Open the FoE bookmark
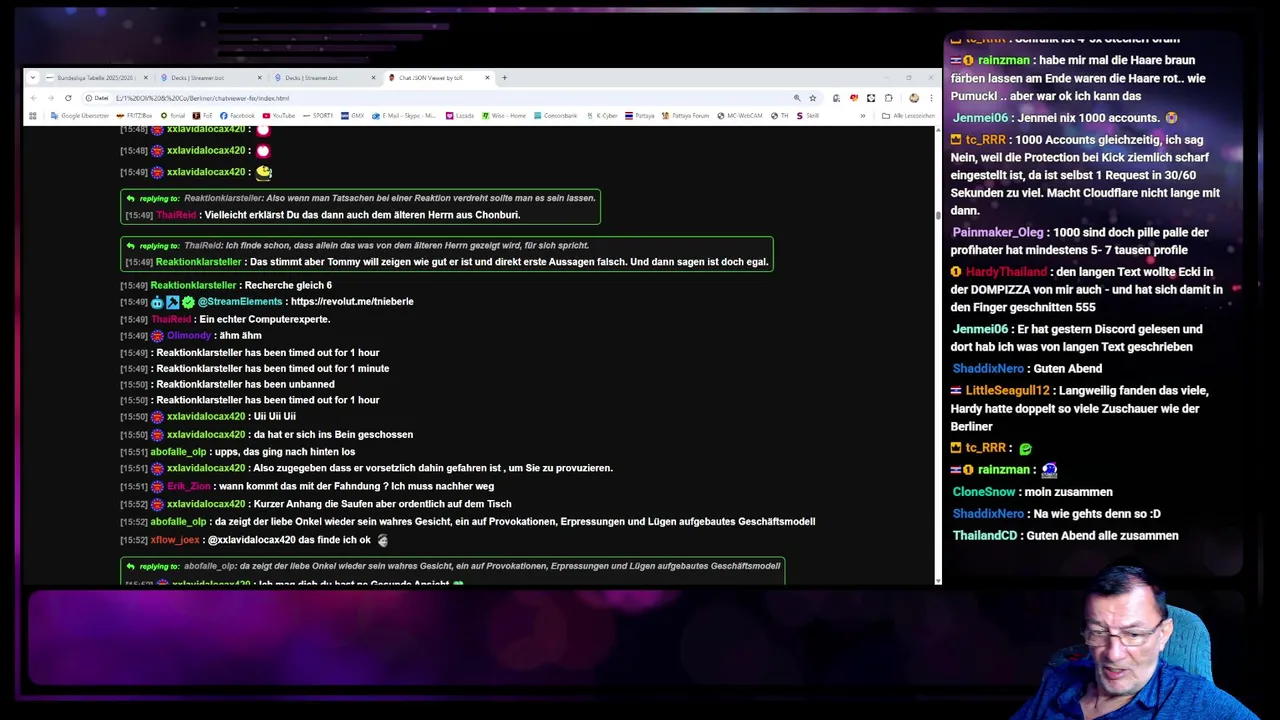 (x=203, y=116)
